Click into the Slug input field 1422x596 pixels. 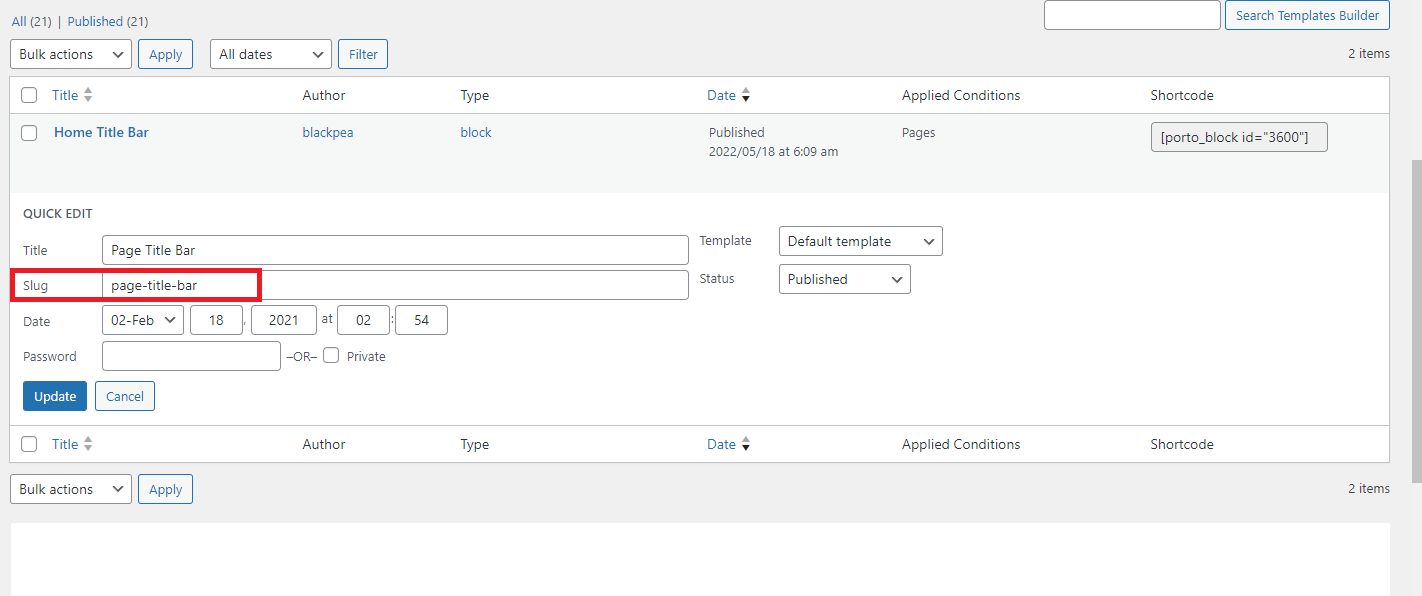coord(395,285)
